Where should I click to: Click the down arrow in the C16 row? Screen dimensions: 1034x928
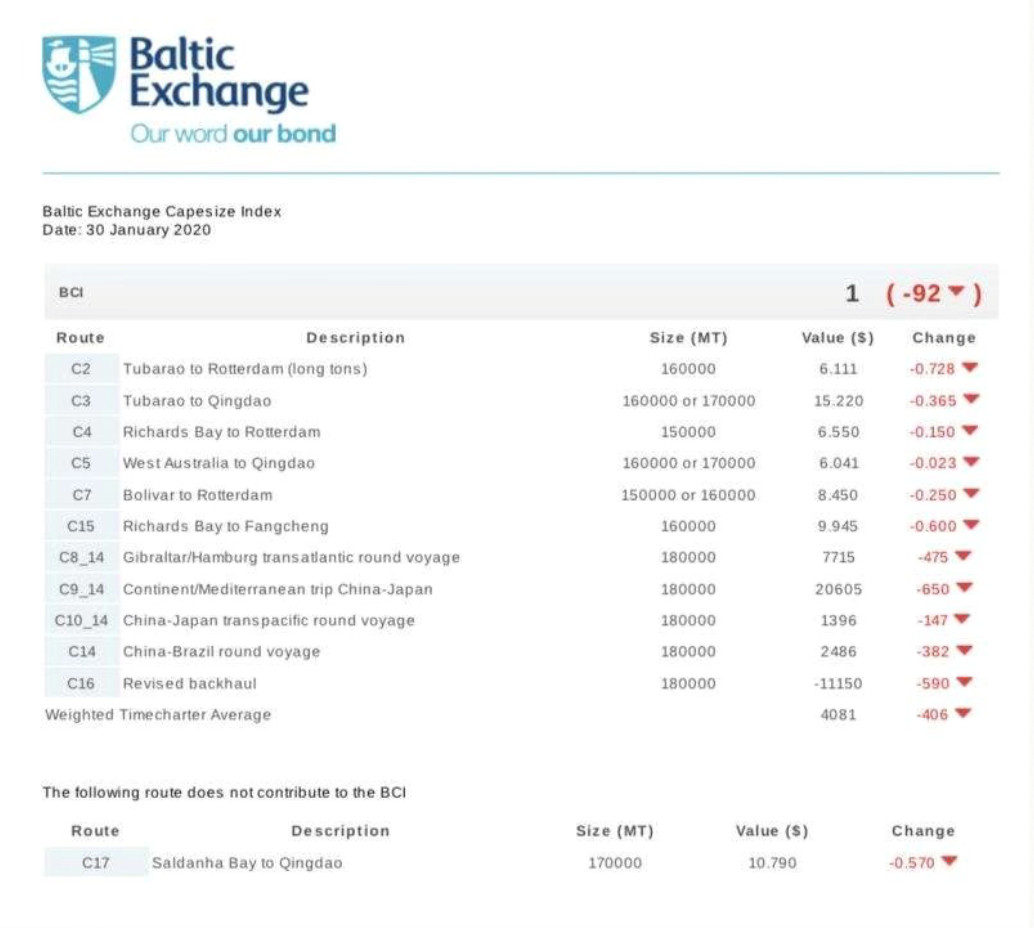[x=962, y=682]
